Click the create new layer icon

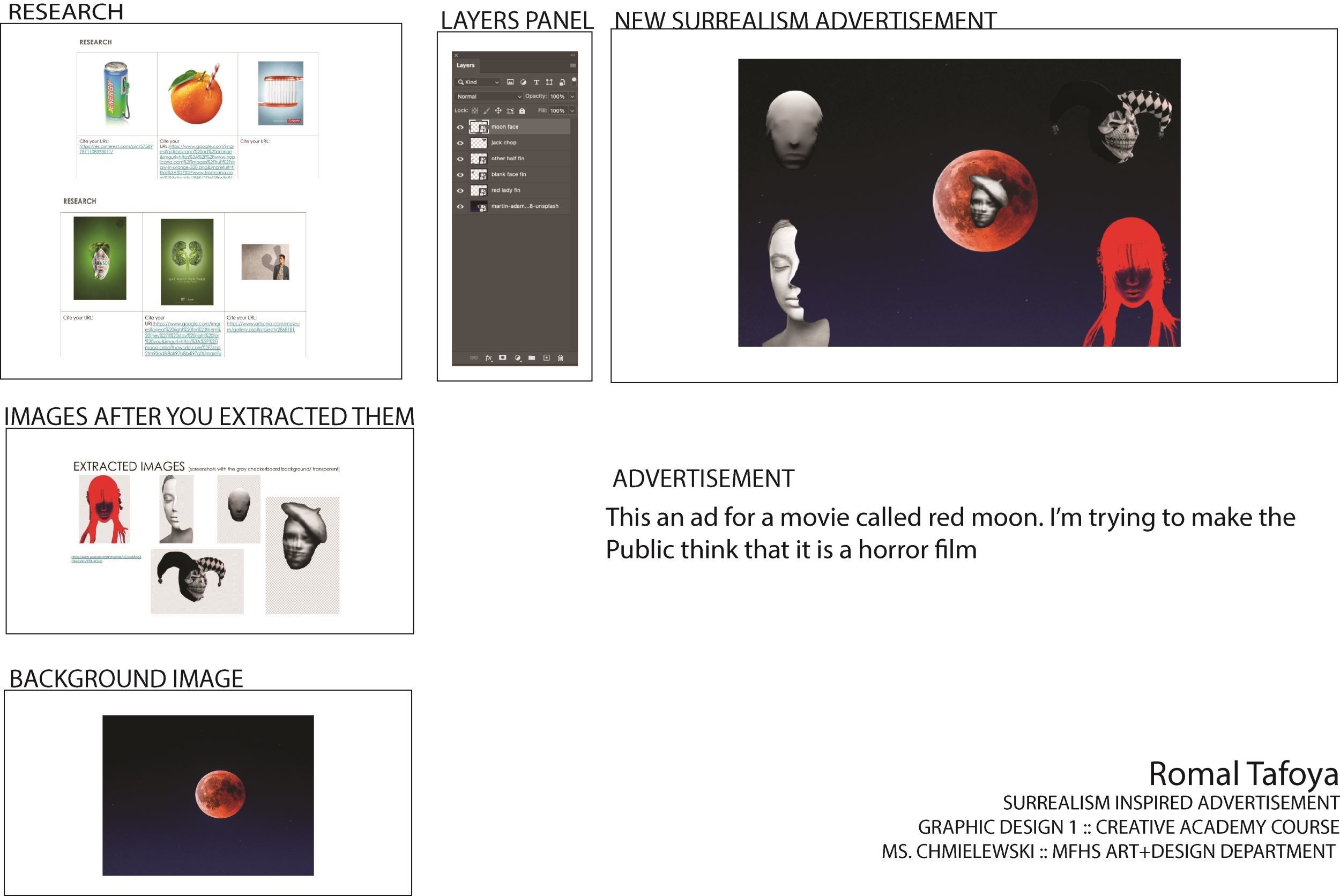pyautogui.click(x=546, y=358)
